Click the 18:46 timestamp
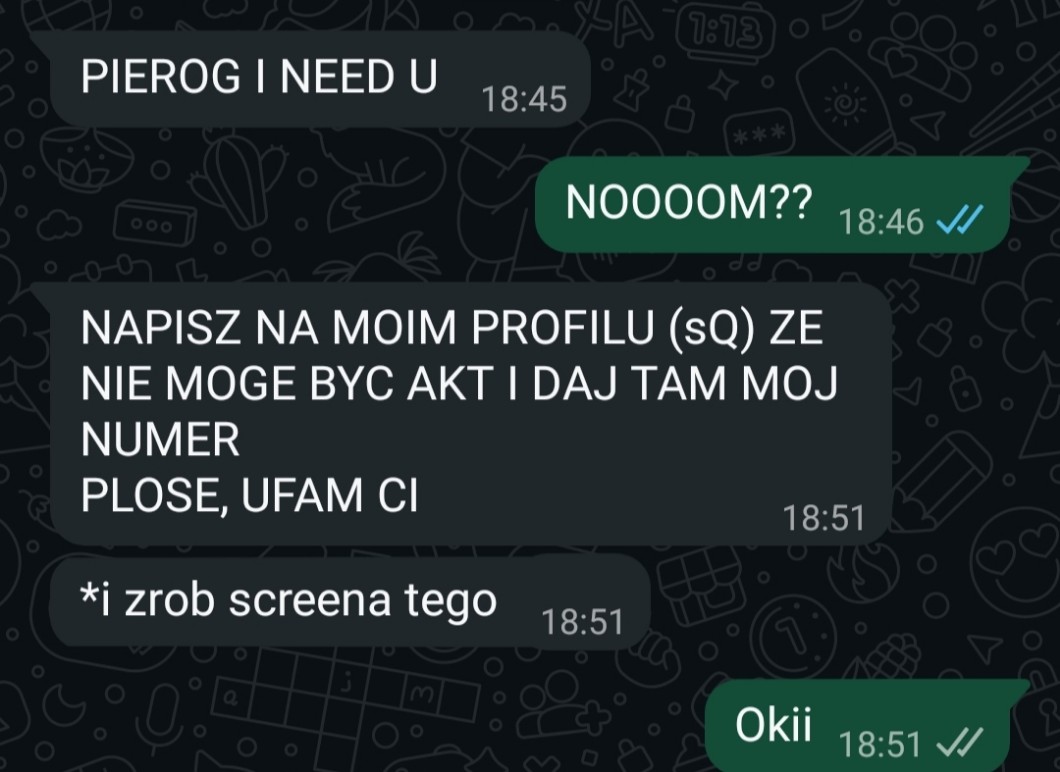This screenshot has height=772, width=1060. pos(881,221)
